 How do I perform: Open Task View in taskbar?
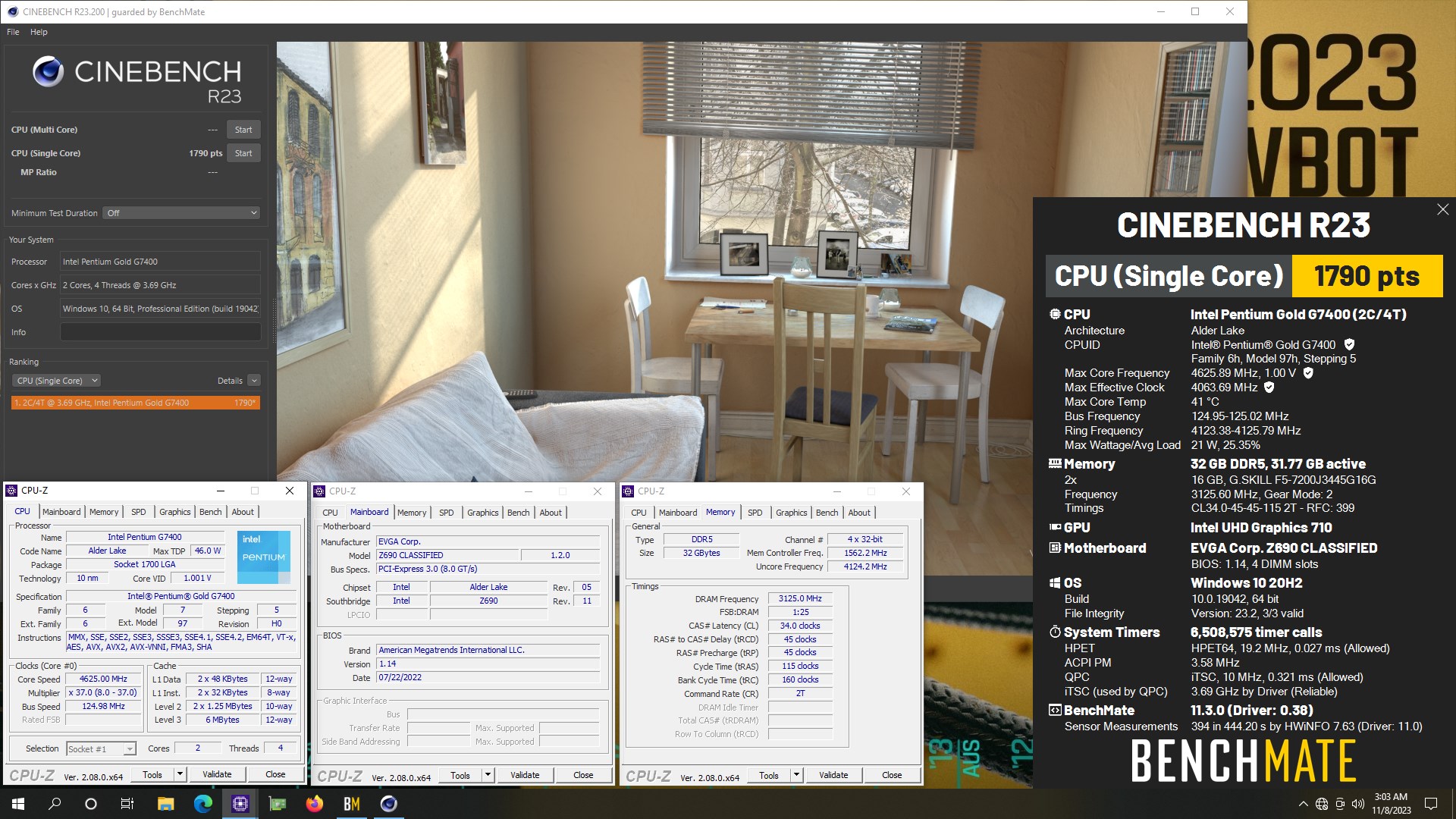pos(127,804)
